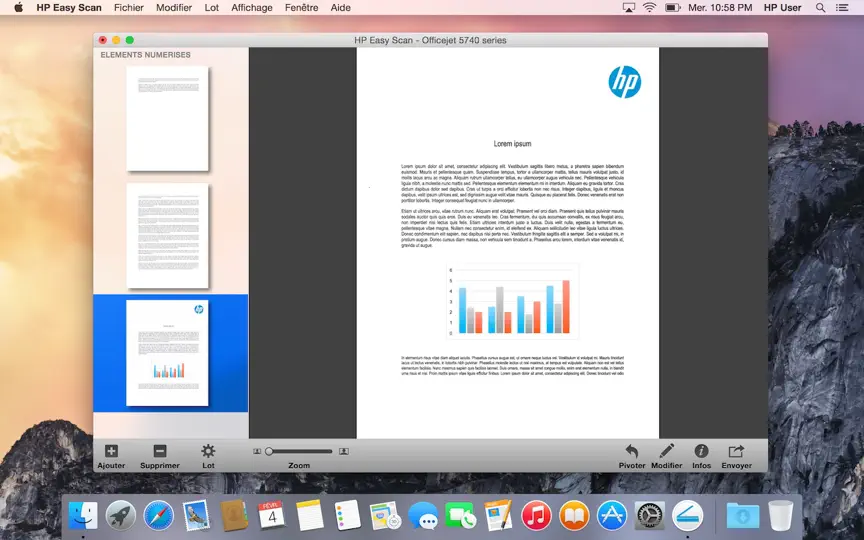Open Notification Center list icon
The height and width of the screenshot is (540, 864).
click(842, 8)
